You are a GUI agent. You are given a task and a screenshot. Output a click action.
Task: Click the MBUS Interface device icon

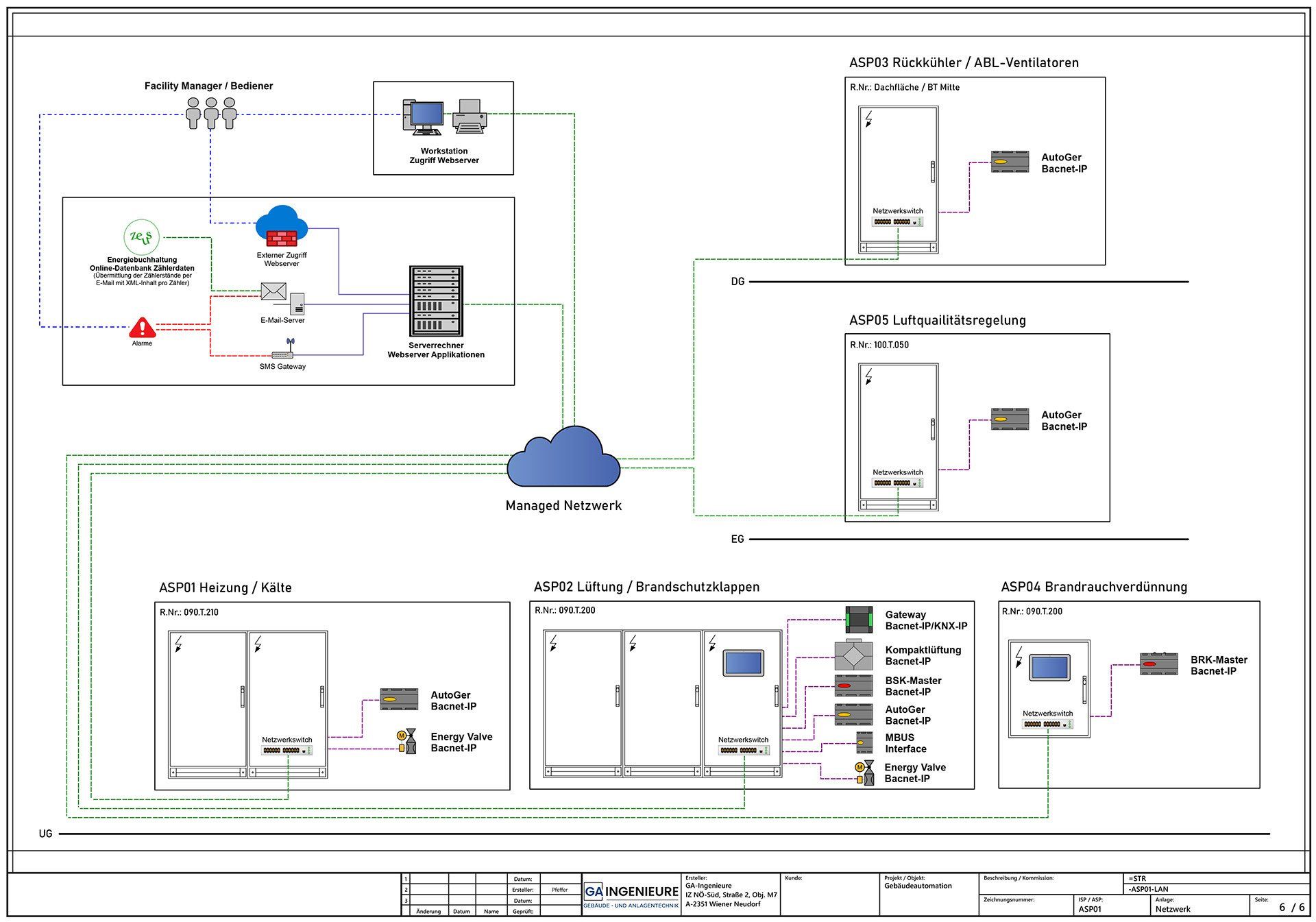click(864, 742)
